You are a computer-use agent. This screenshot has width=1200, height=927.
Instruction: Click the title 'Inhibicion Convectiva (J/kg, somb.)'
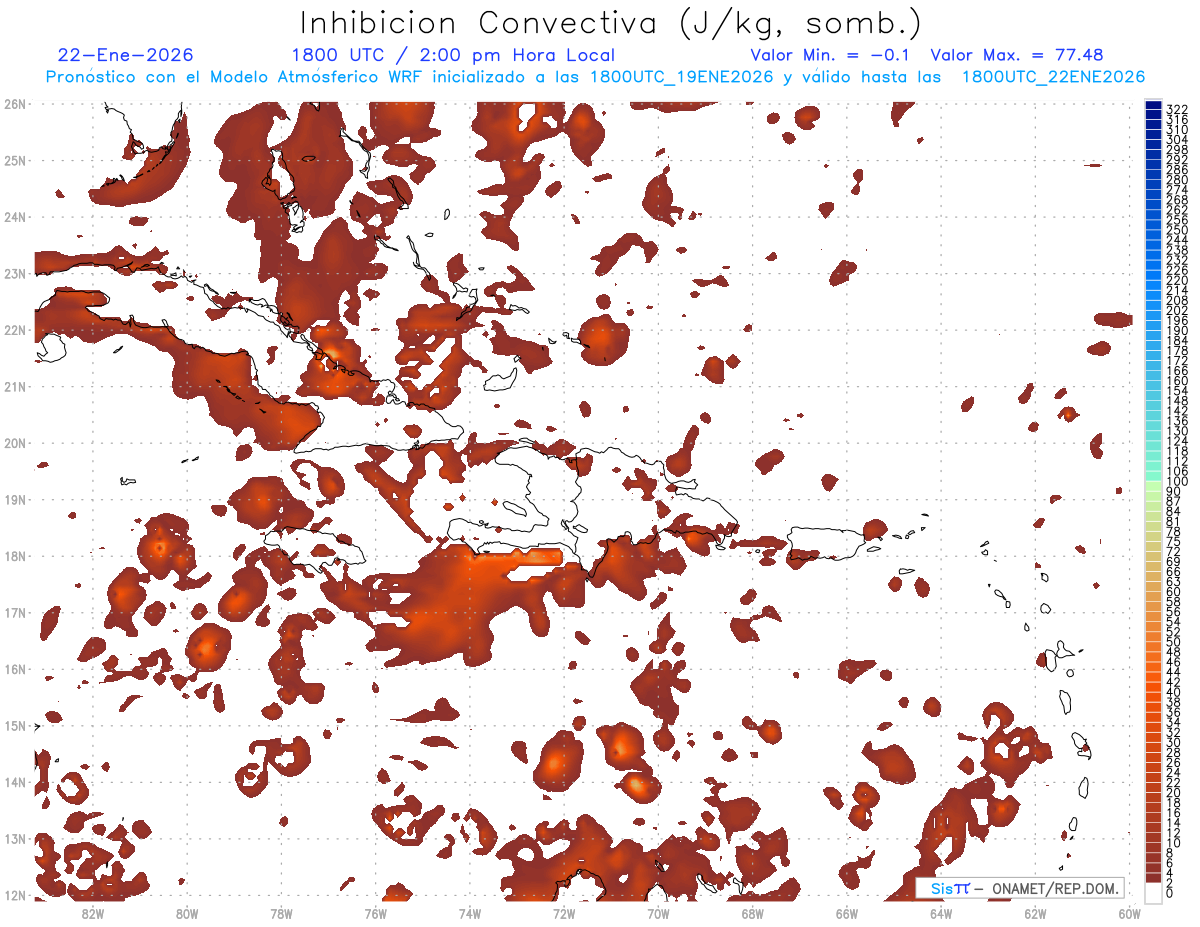point(610,24)
